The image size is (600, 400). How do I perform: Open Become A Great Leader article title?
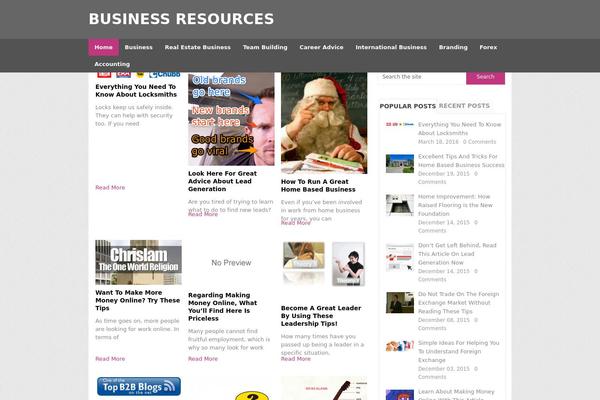coord(321,316)
